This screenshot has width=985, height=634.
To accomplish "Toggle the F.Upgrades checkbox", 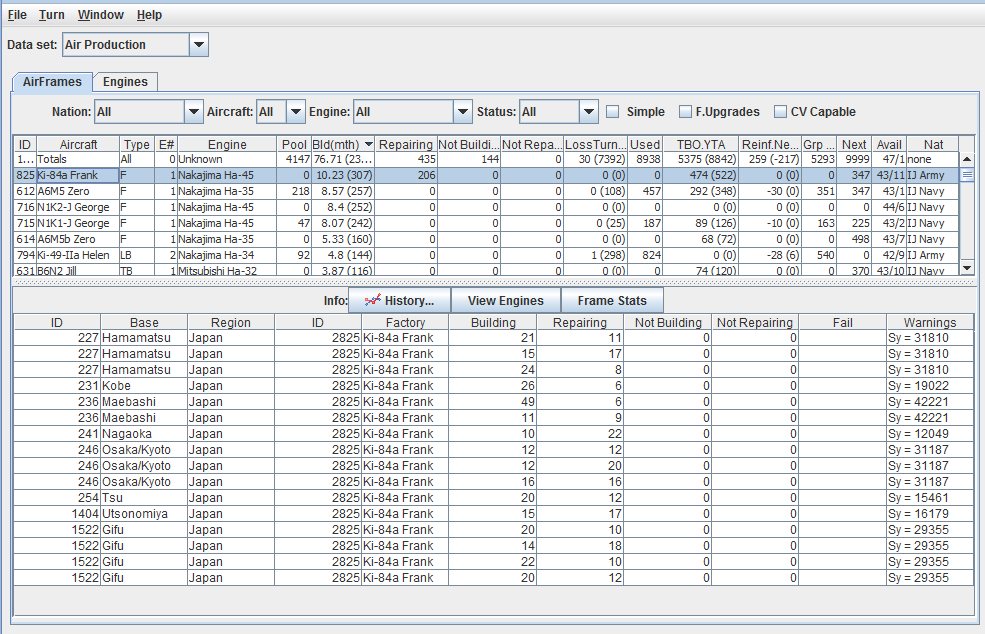I will [x=685, y=112].
